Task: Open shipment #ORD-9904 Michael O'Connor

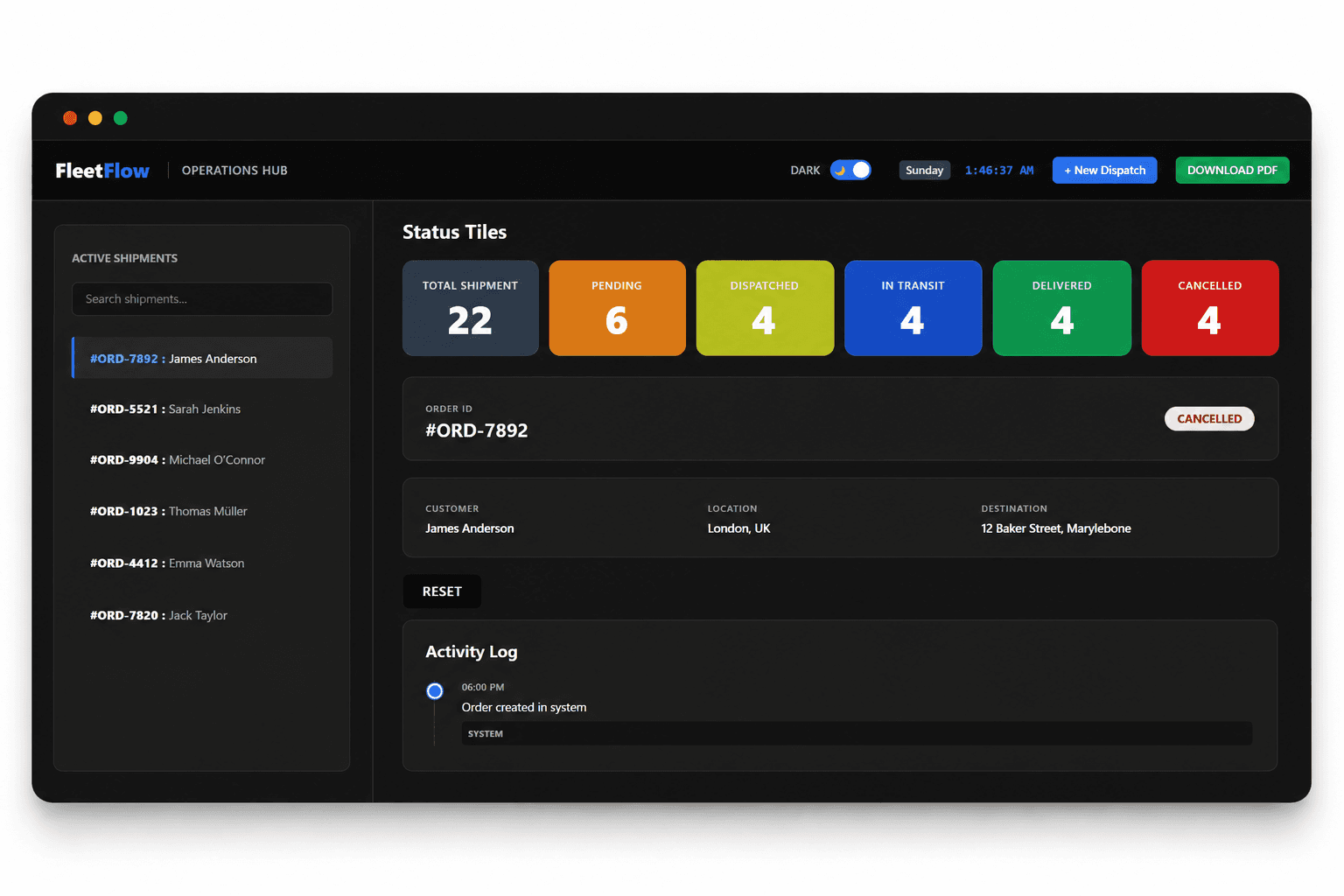Action: 202,460
